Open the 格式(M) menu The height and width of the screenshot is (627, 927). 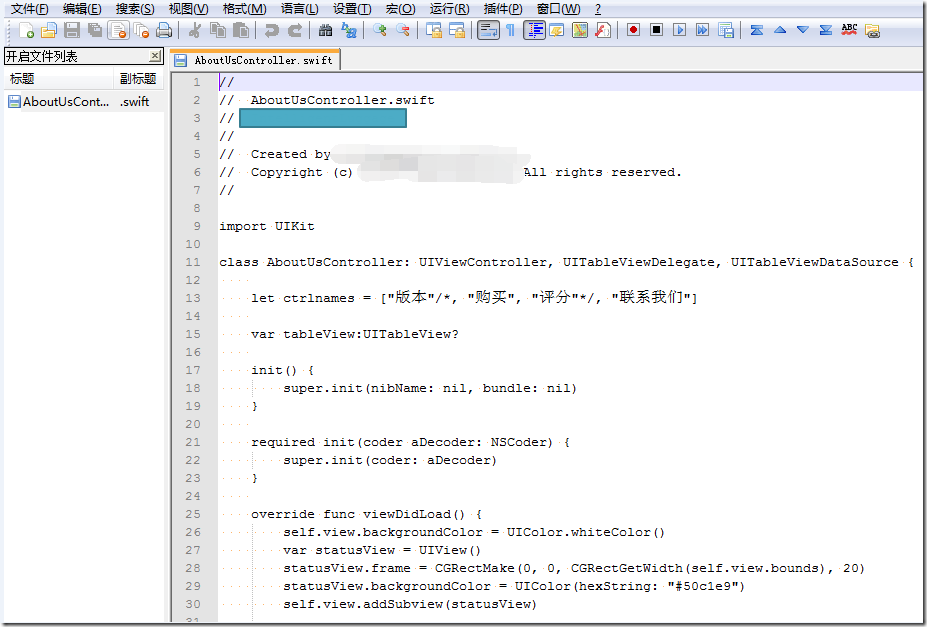(x=244, y=9)
